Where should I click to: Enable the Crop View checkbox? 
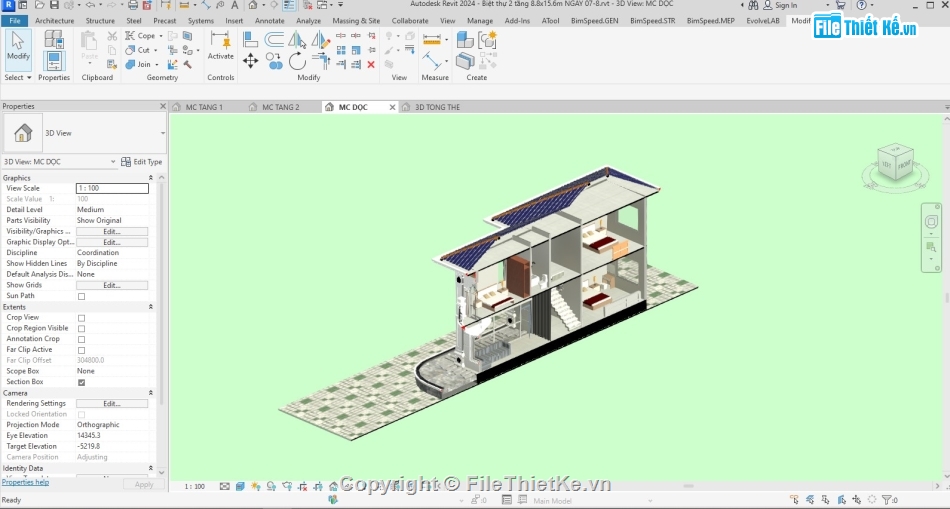tap(81, 318)
